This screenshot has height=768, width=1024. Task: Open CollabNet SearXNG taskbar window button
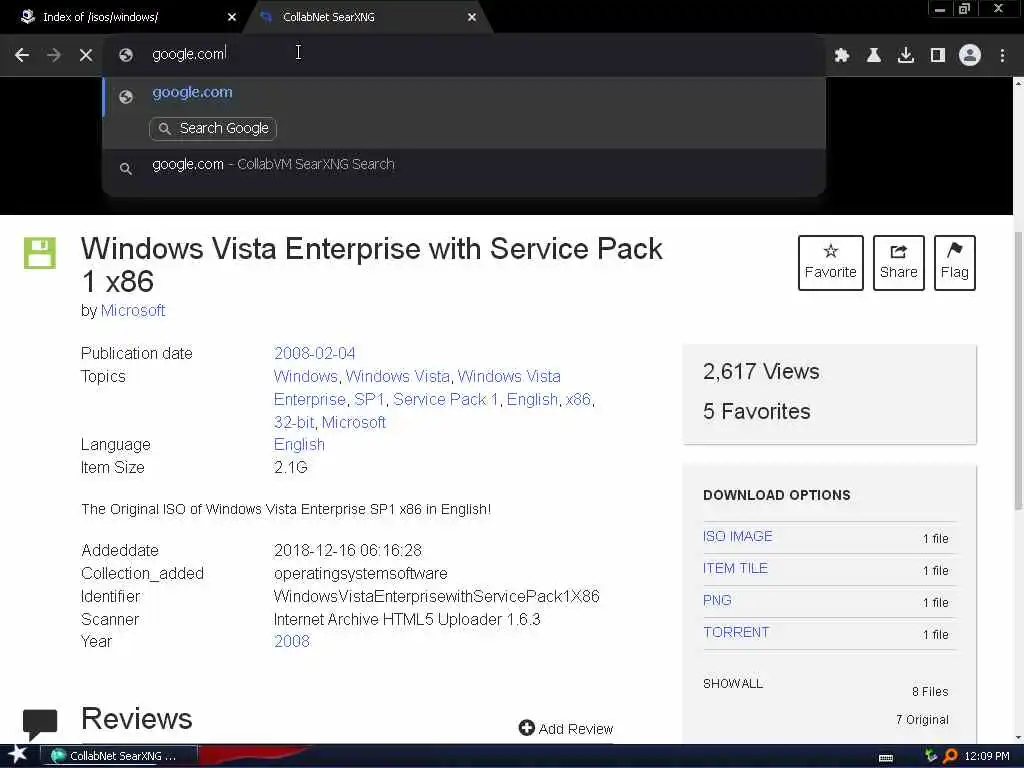click(x=118, y=756)
